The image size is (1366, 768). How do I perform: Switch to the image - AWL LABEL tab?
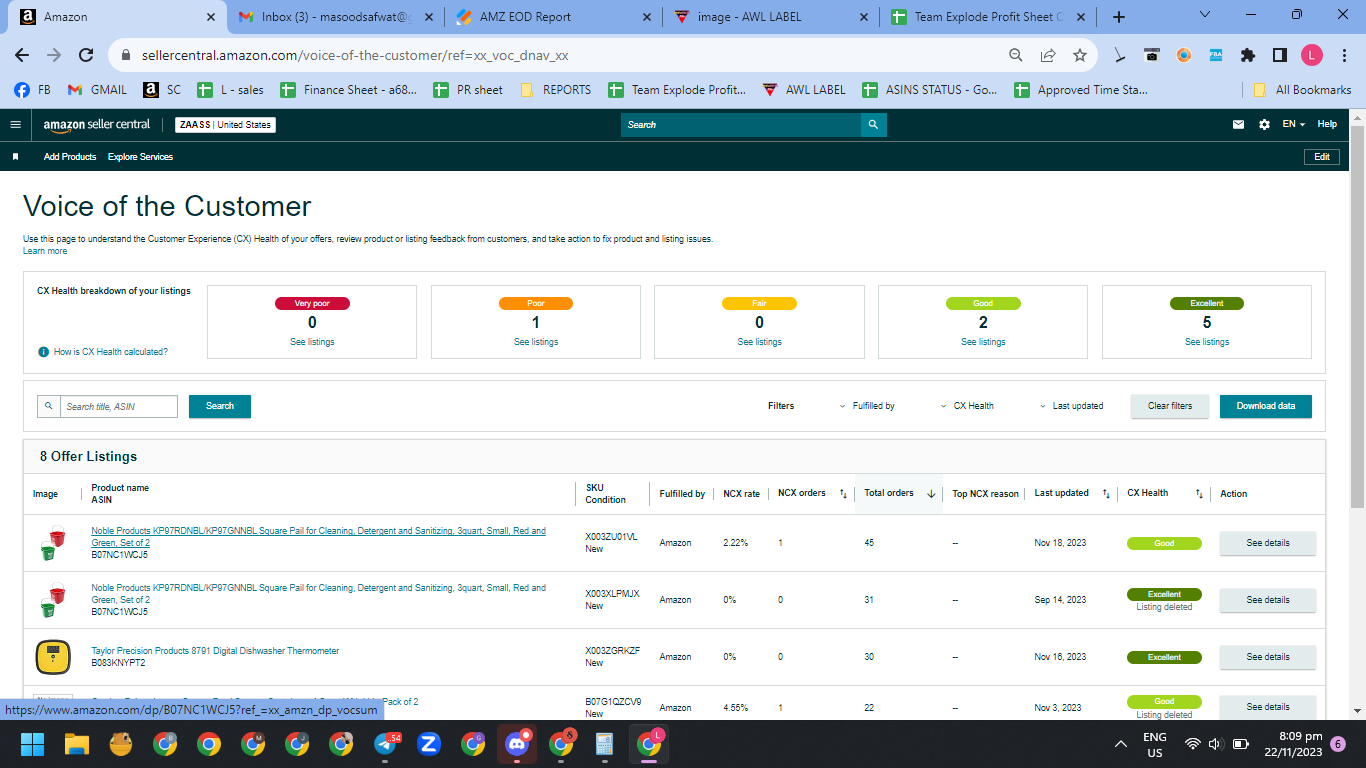tap(770, 17)
